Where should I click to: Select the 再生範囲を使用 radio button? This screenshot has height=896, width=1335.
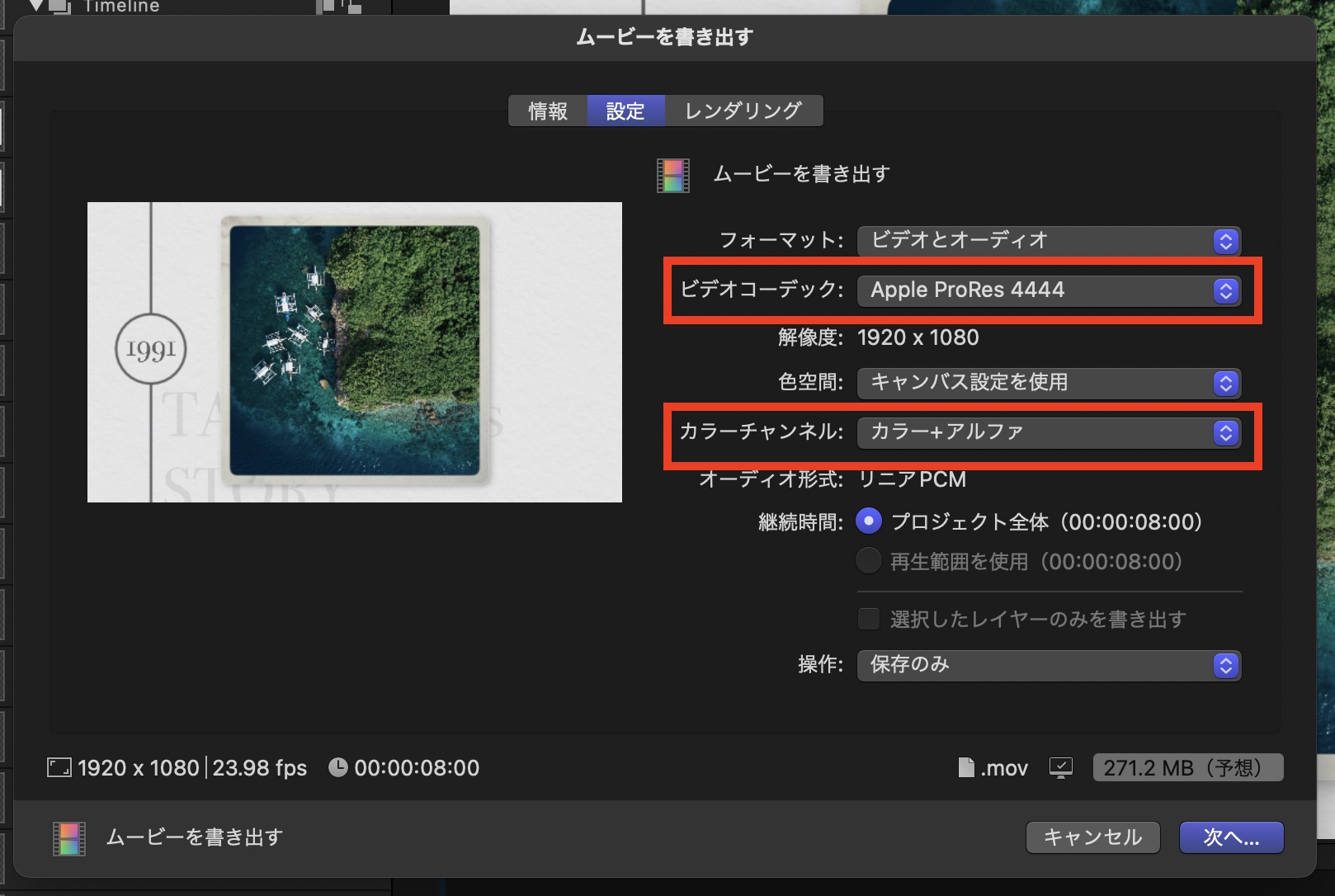869,561
